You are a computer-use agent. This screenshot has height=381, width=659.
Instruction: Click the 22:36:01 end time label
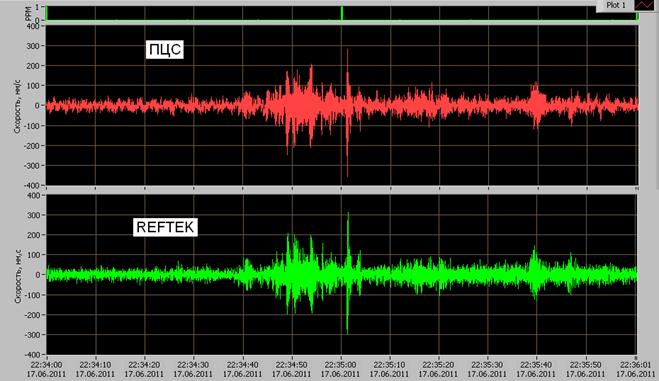click(636, 365)
